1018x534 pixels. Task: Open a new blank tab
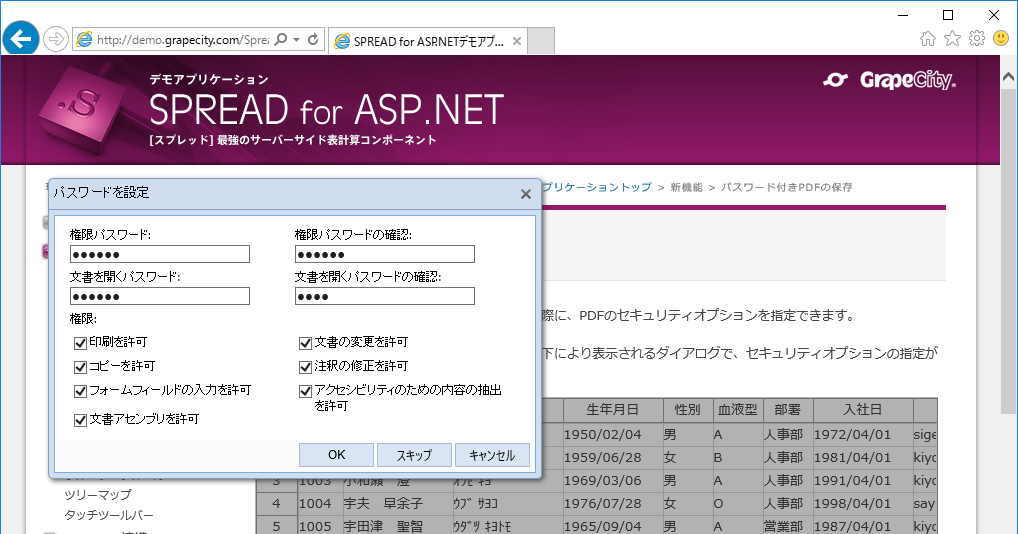(x=541, y=41)
